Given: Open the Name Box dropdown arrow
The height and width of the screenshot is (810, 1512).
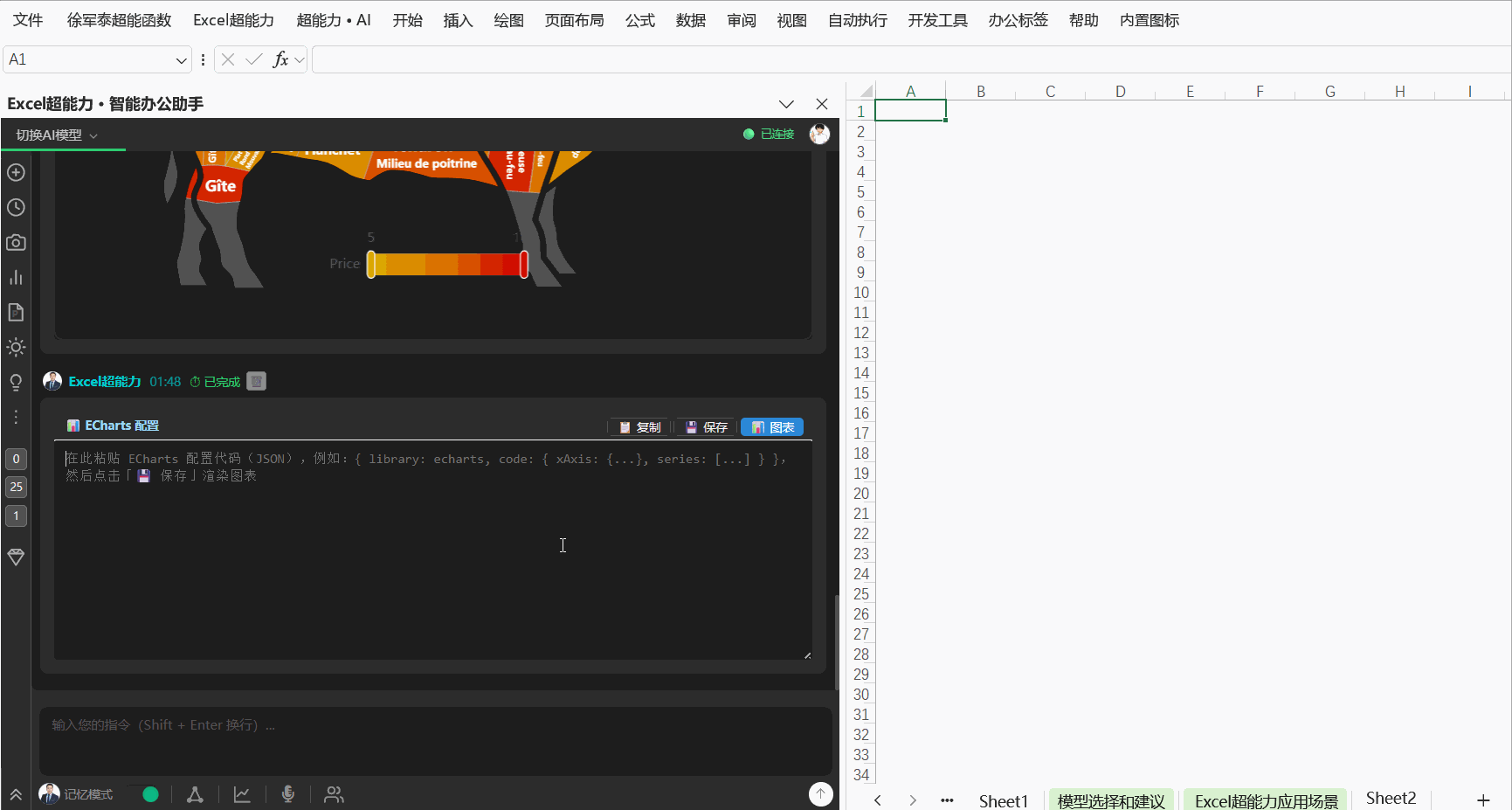Looking at the screenshot, I should (182, 60).
